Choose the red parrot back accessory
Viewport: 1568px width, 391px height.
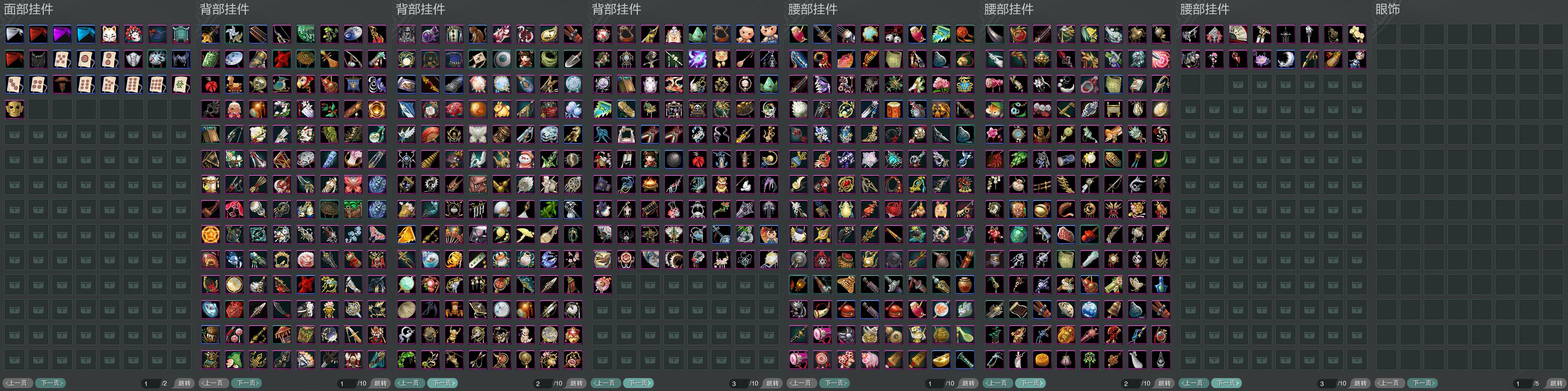click(306, 84)
